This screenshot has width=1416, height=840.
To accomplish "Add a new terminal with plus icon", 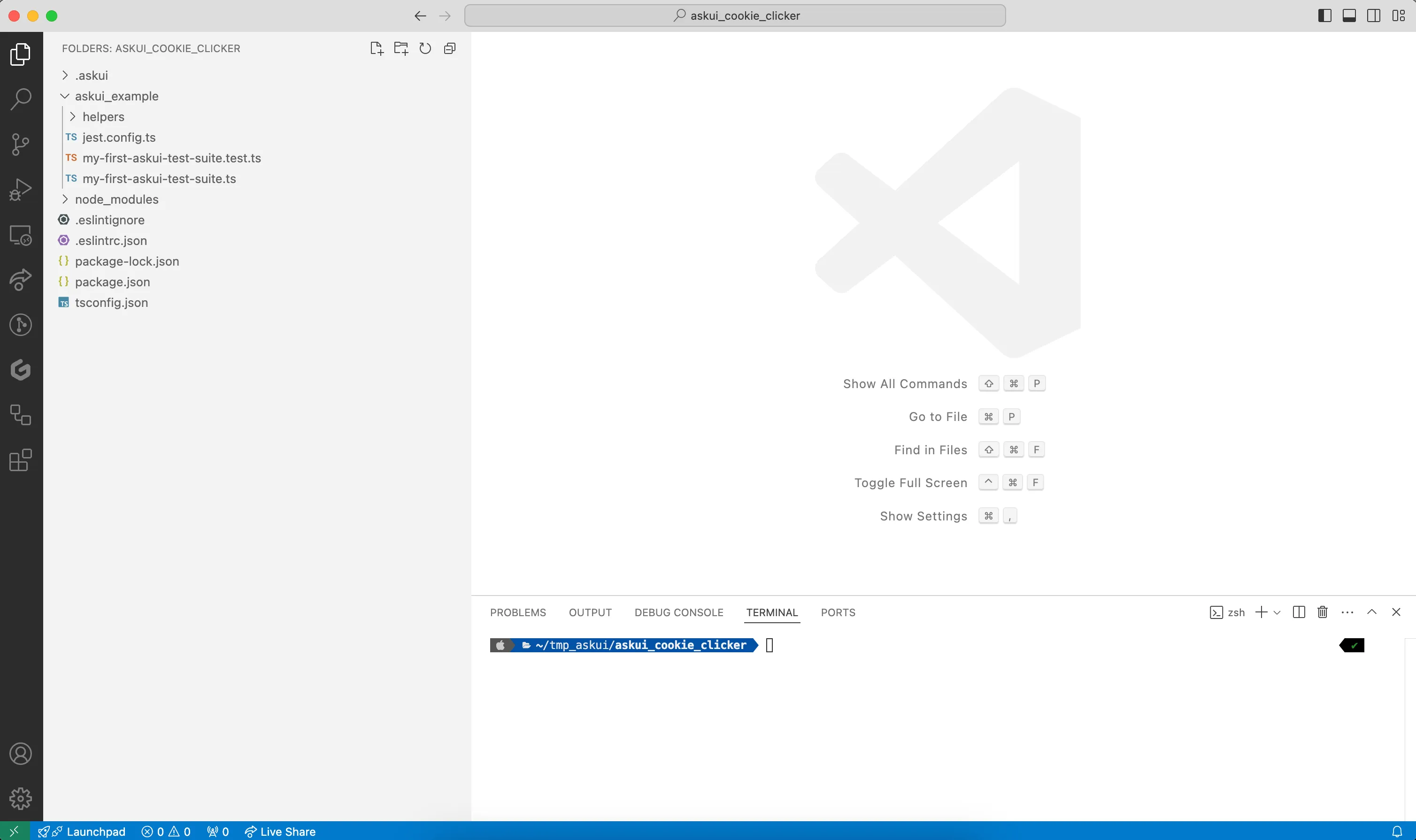I will tap(1262, 612).
